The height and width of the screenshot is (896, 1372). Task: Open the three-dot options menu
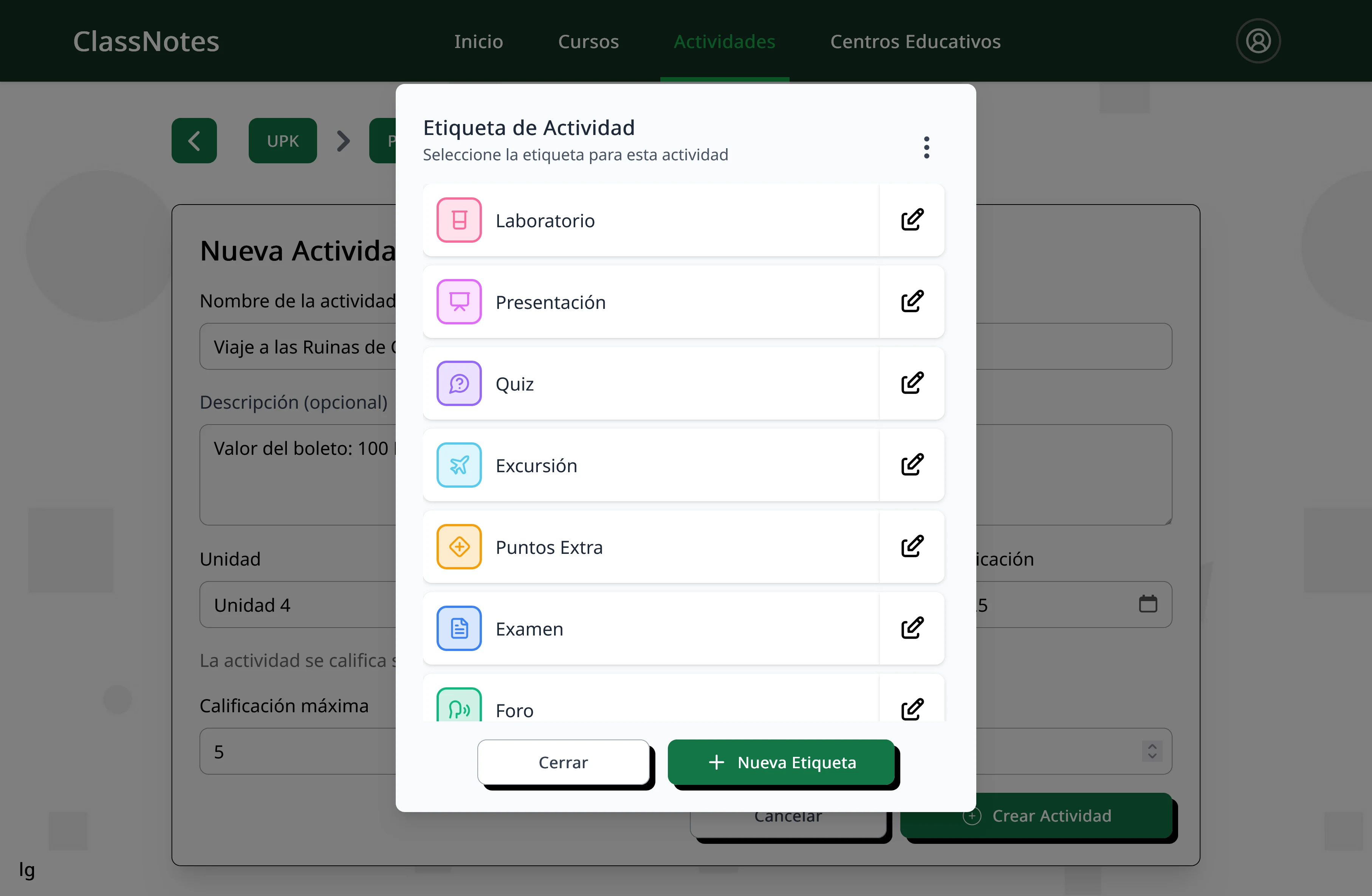pyautogui.click(x=926, y=147)
